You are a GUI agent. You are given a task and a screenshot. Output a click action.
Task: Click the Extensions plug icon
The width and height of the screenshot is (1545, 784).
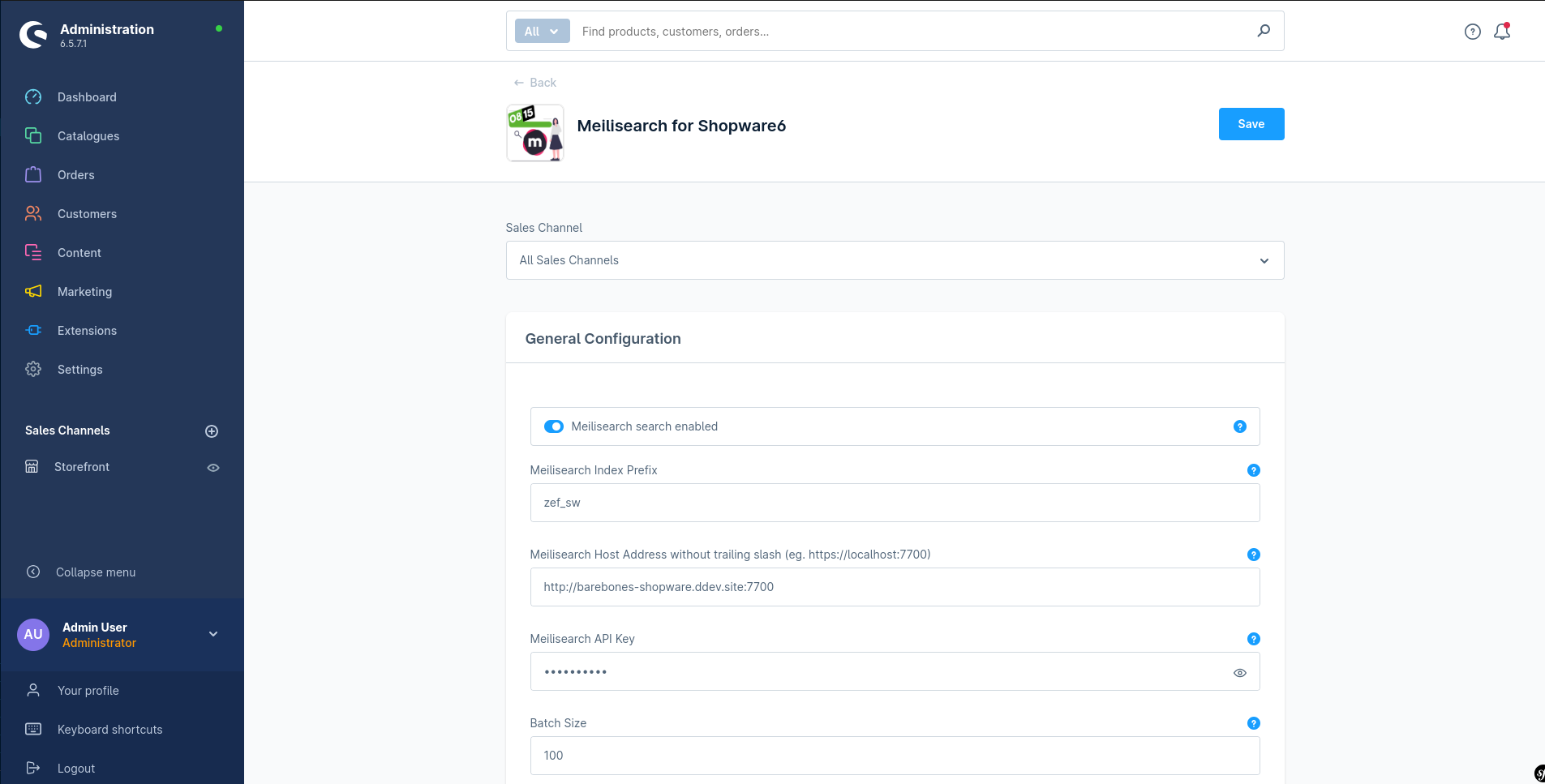click(33, 331)
